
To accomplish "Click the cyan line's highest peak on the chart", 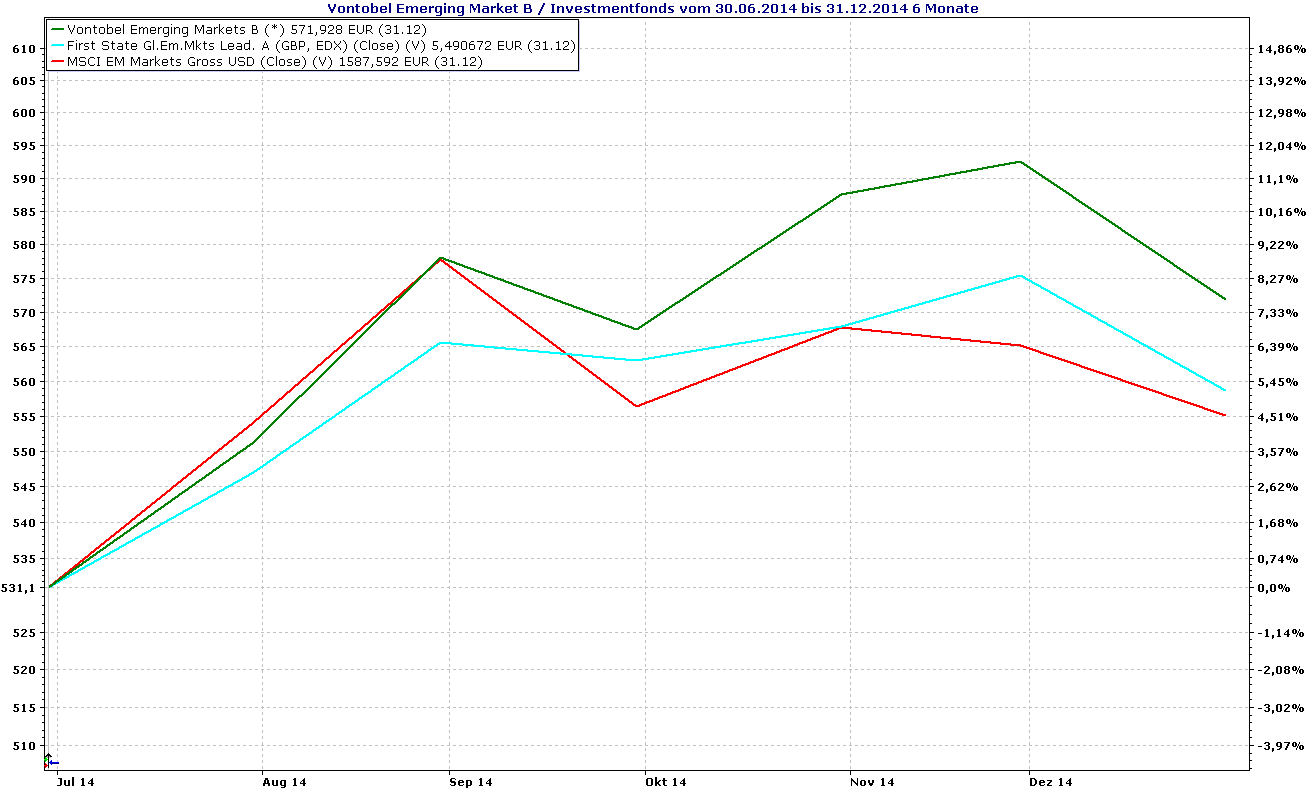I will 1019,276.
